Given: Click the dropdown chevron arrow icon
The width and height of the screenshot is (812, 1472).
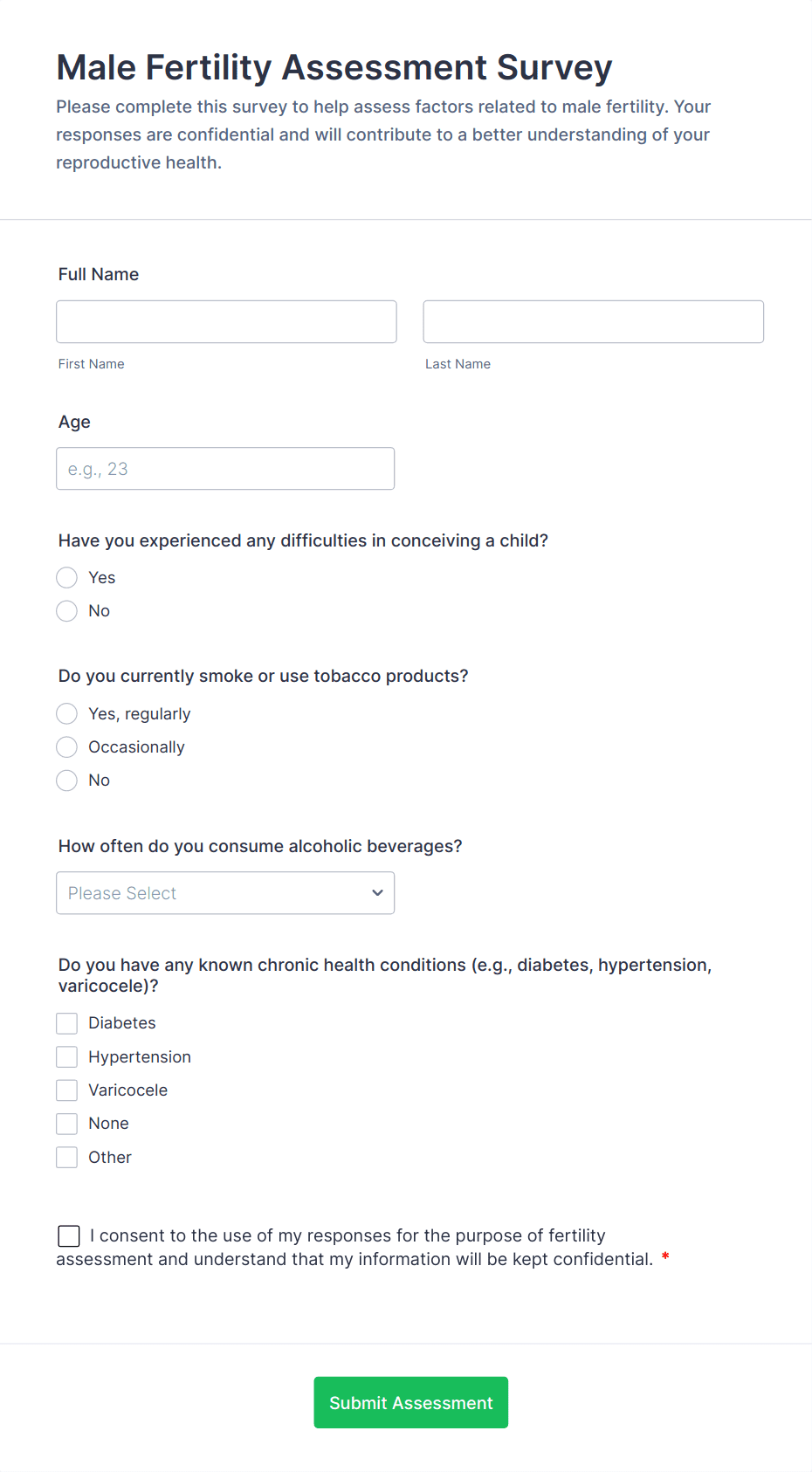Looking at the screenshot, I should coord(377,893).
